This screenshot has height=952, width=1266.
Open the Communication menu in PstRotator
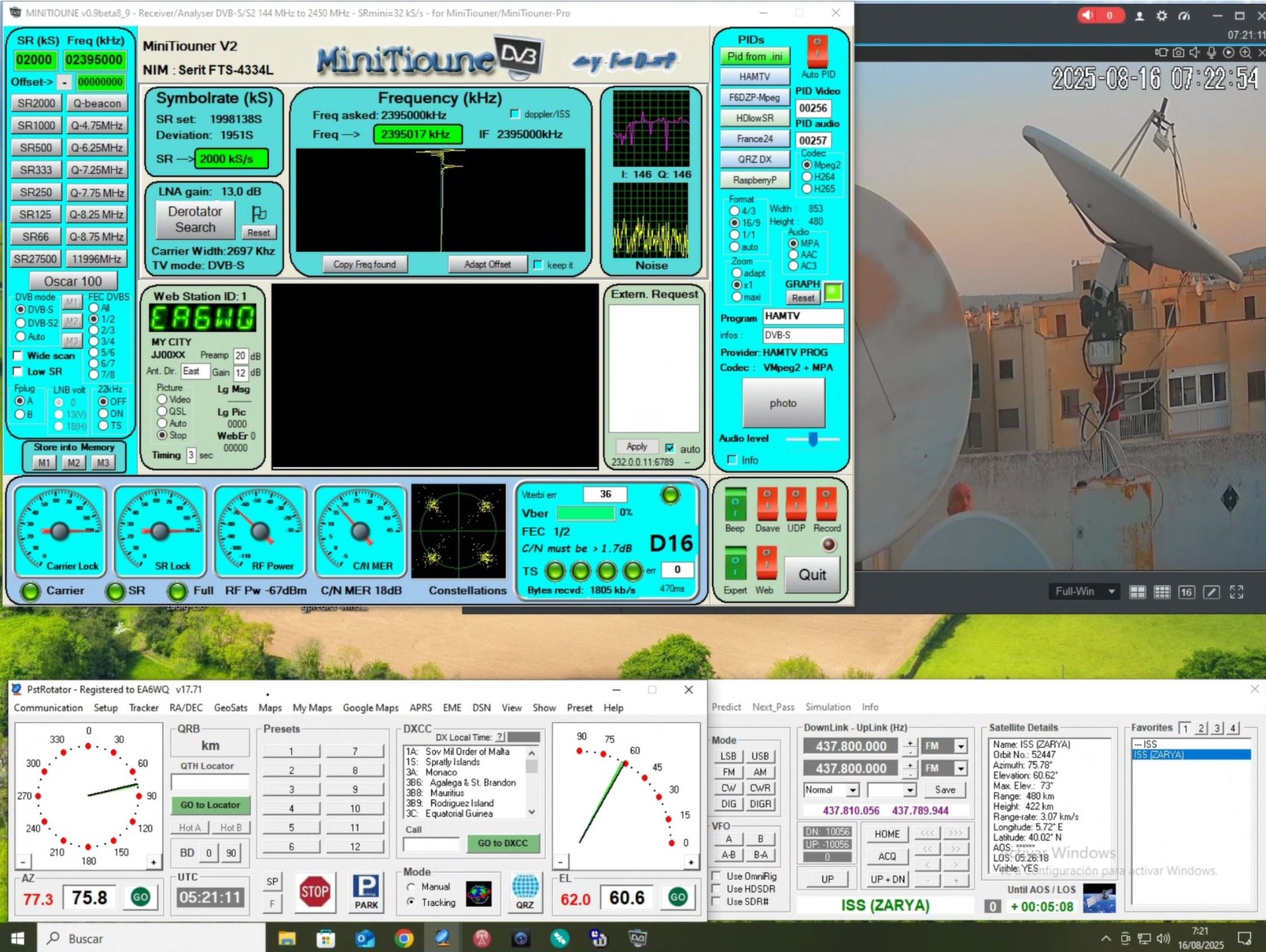pyautogui.click(x=48, y=708)
